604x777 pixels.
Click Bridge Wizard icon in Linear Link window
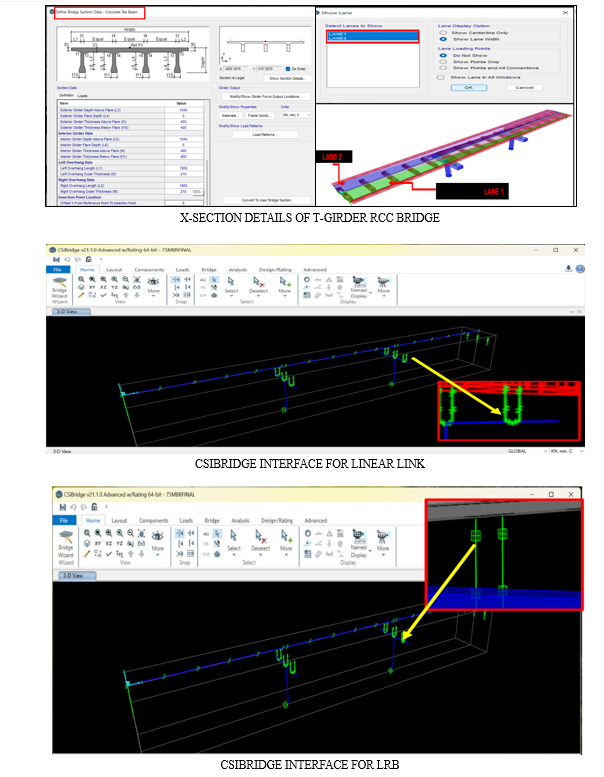60,281
